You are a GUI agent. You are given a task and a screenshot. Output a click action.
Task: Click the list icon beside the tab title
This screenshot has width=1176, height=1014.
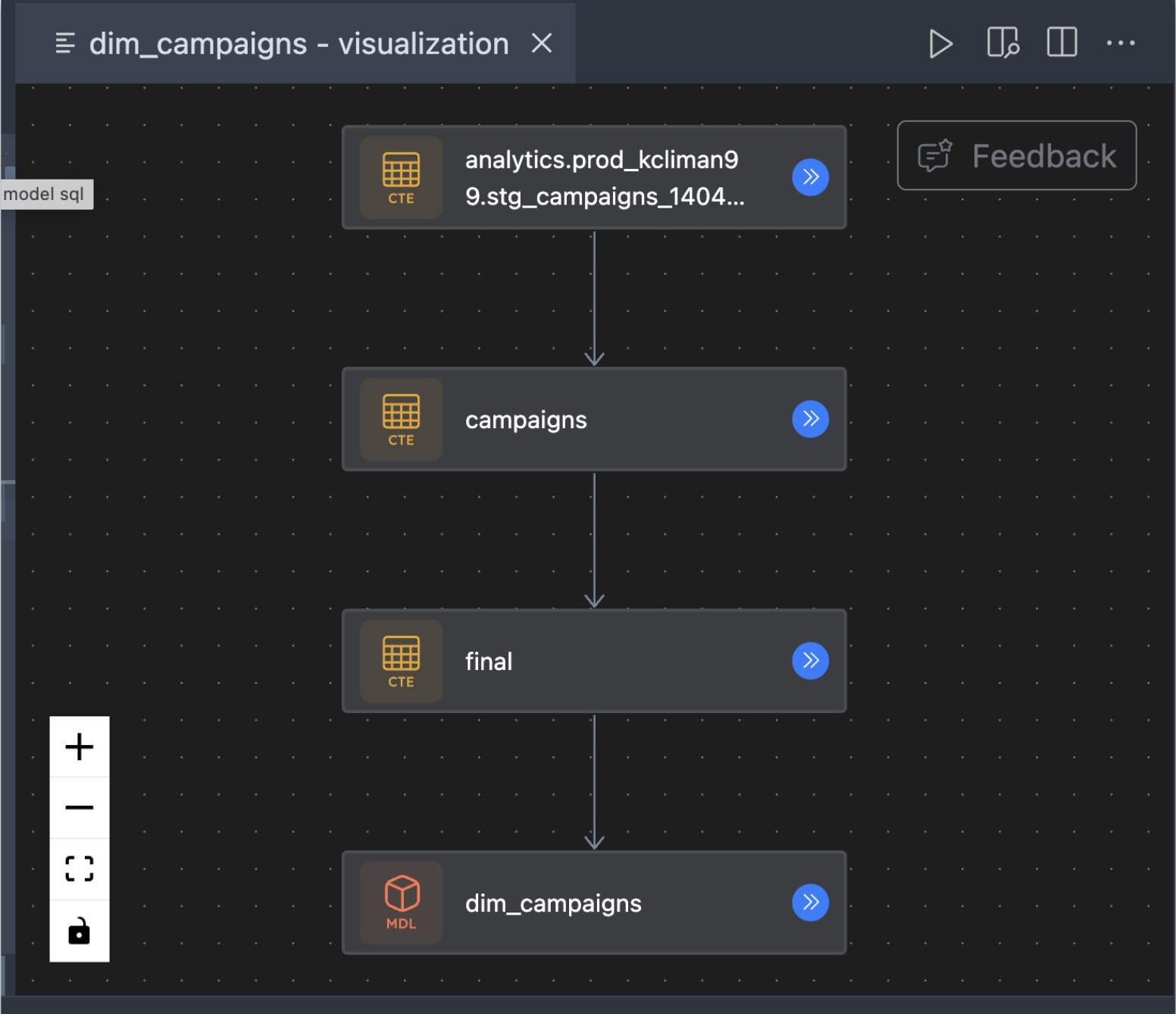tap(65, 43)
